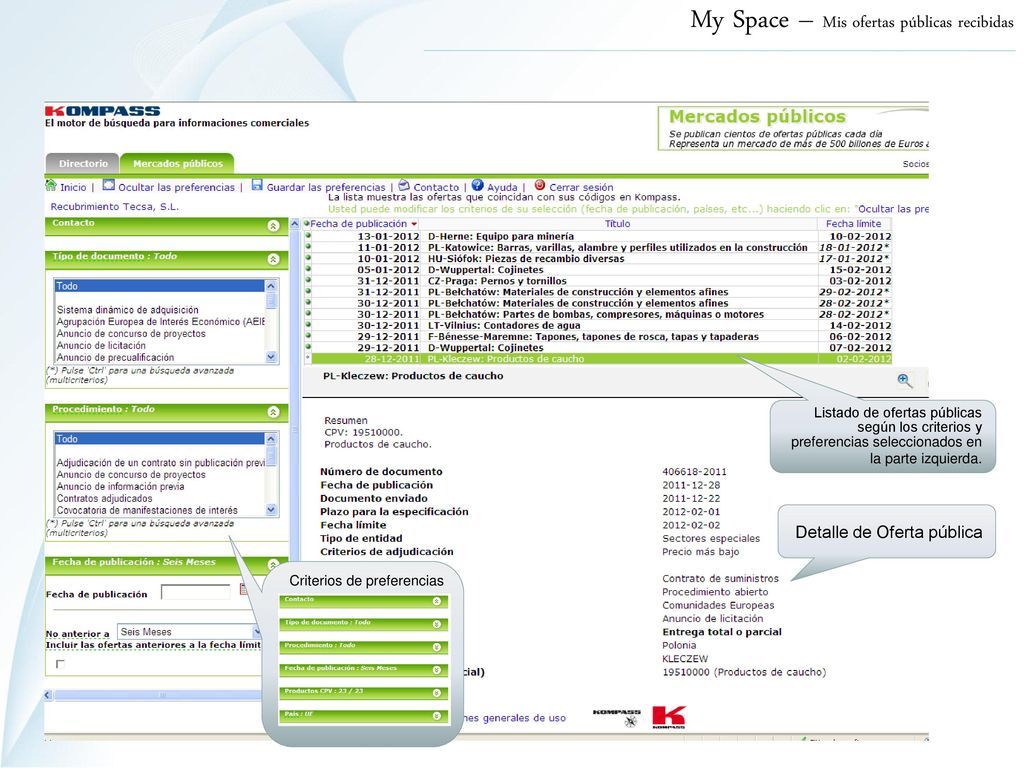Viewport: 1024px width, 768px height.
Task: Select Anuncio de información previa option
Action: [120, 487]
